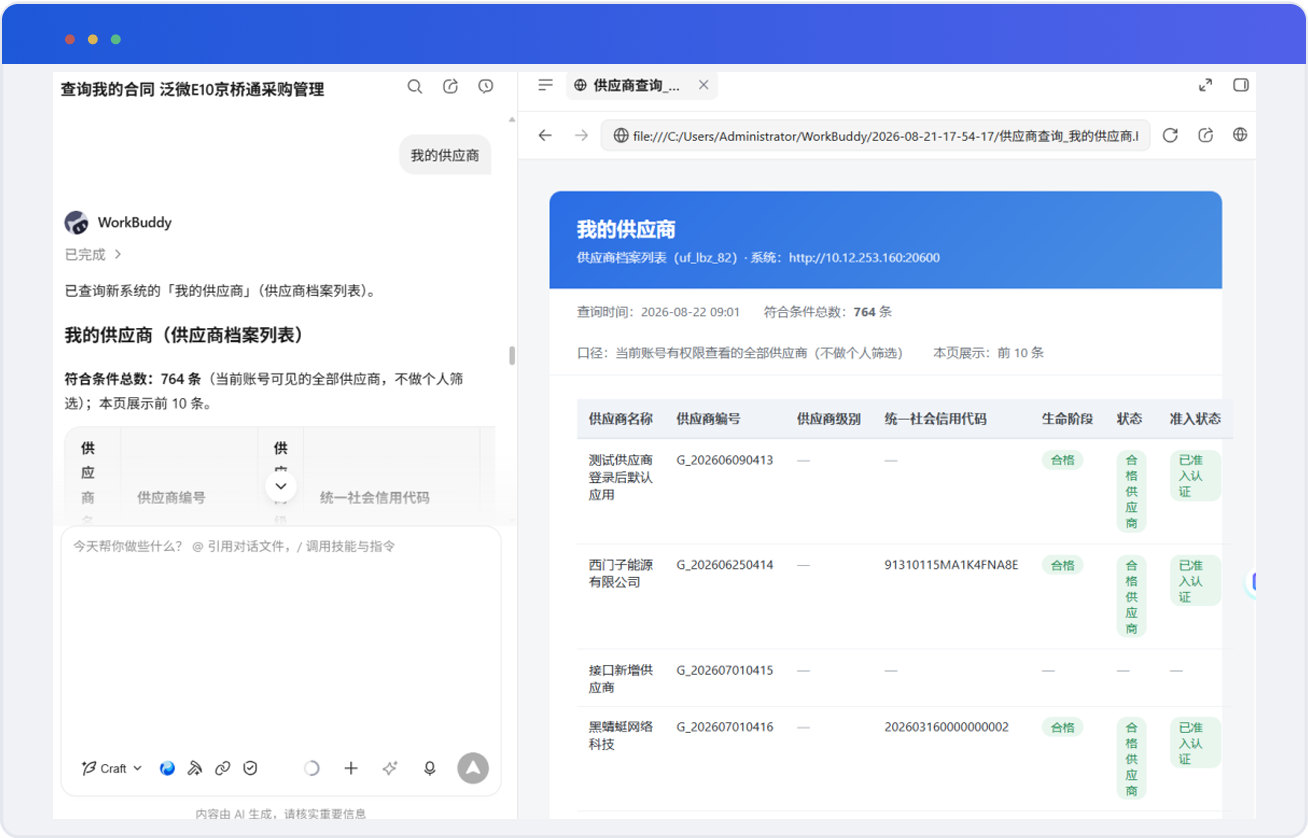Select supplier name 西门子能源有限公司
This screenshot has height=838, width=1308.
pyautogui.click(x=620, y=574)
